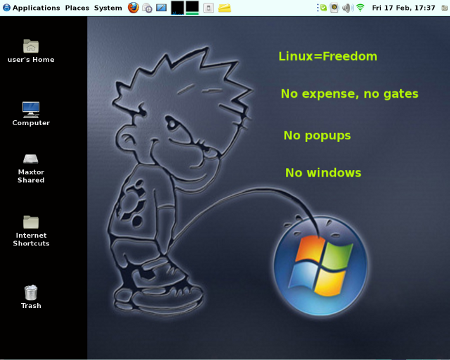The width and height of the screenshot is (450, 360).
Task: Select the Internet Shortcuts folder icon
Action: pos(31,231)
